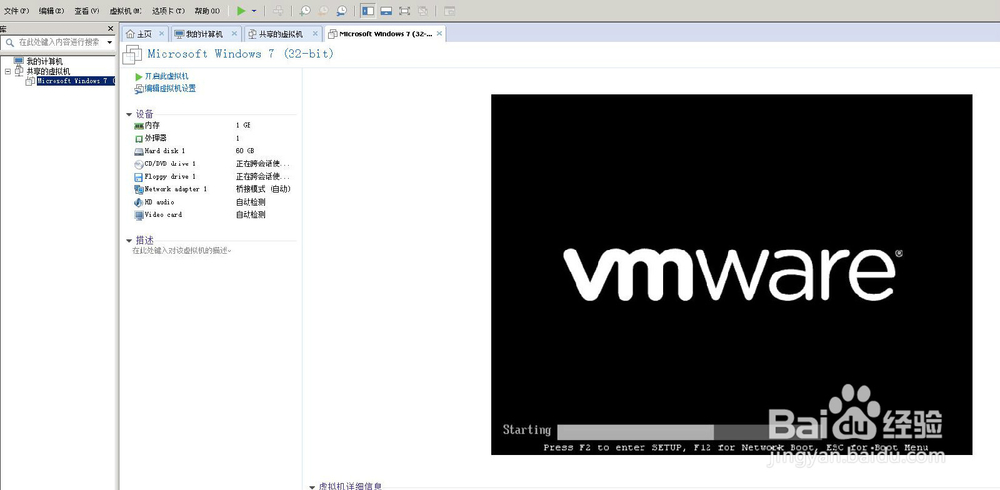Click the 内存 memory device icon

point(139,126)
